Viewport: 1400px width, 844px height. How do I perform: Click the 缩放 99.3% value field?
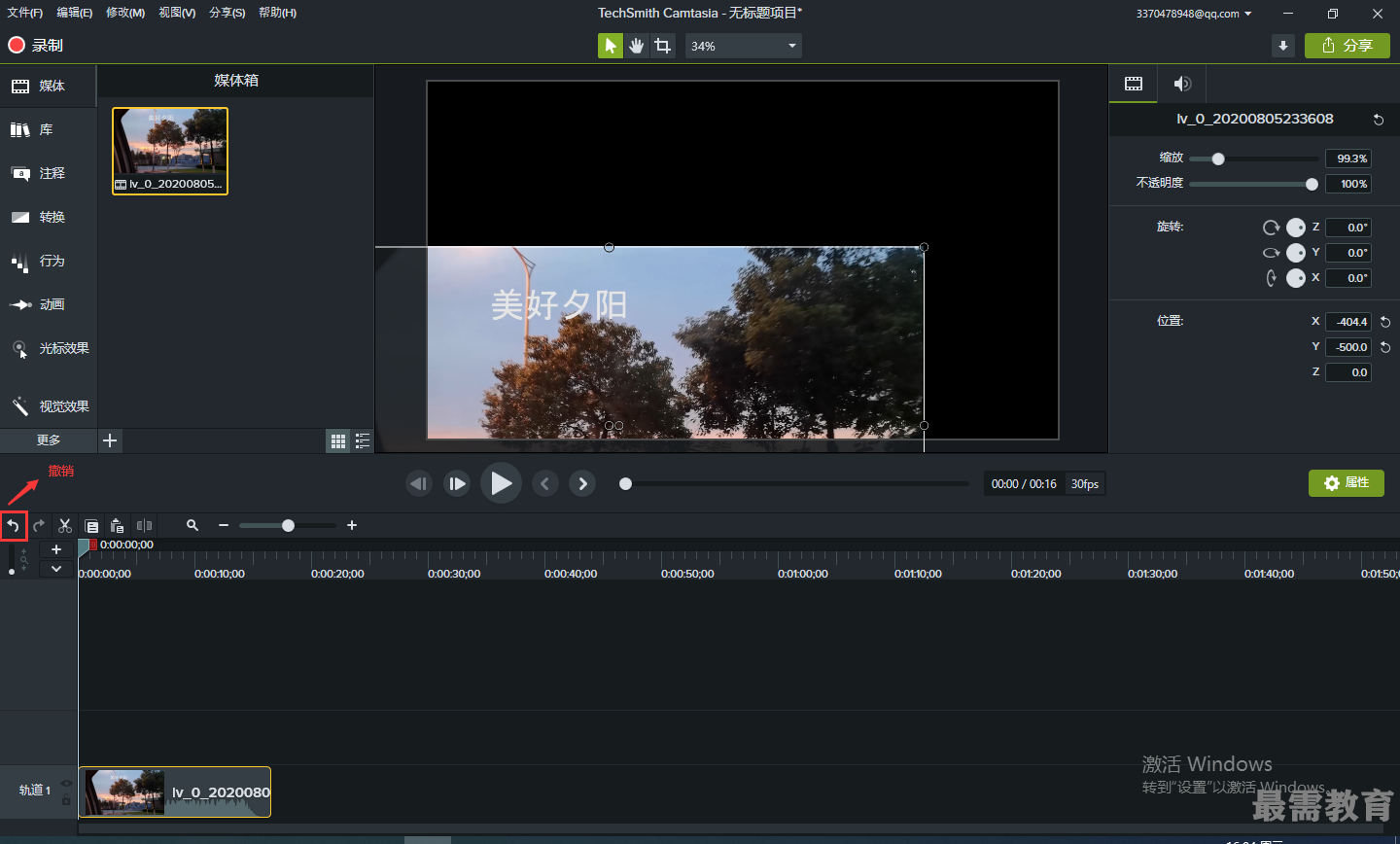(1348, 158)
